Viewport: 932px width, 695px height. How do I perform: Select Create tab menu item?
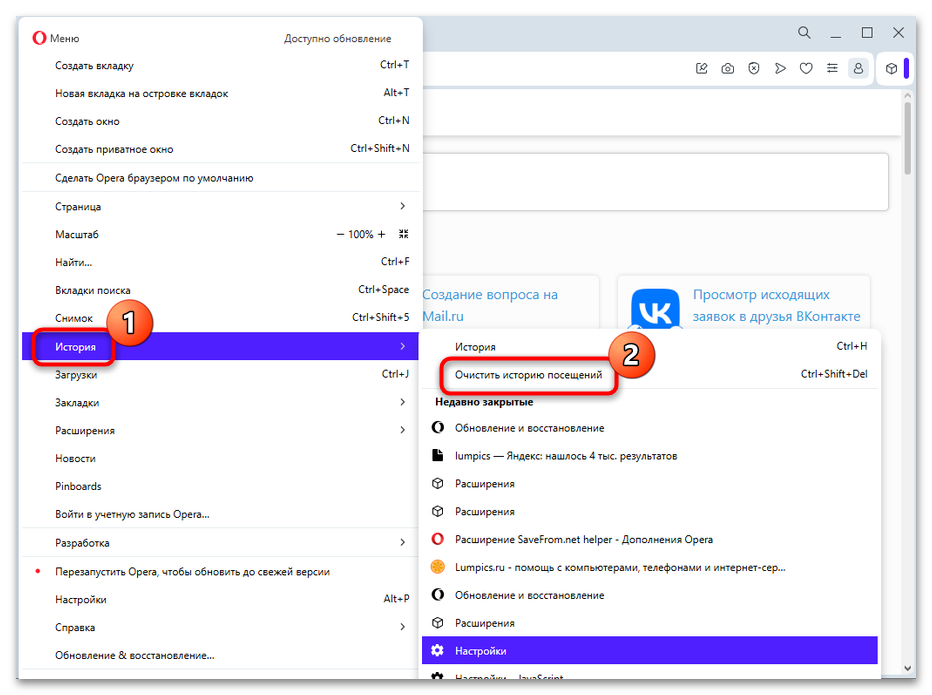point(220,65)
